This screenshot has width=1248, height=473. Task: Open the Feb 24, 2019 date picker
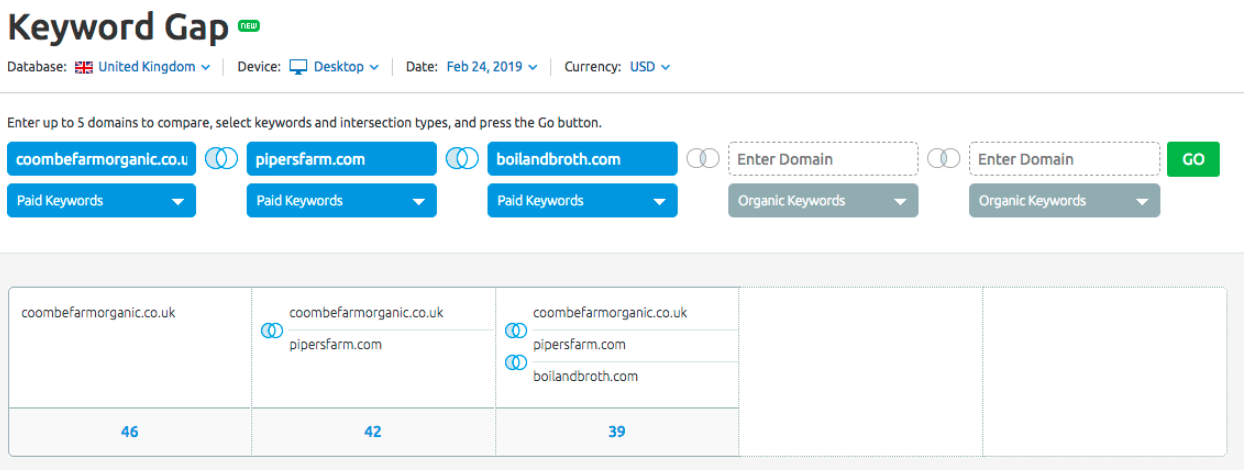pyautogui.click(x=492, y=67)
